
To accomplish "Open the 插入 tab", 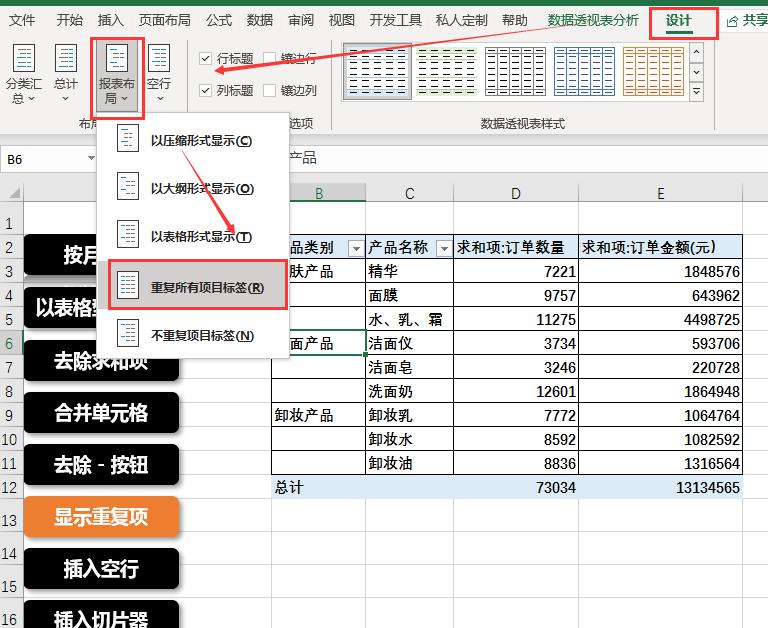I will 111,21.
